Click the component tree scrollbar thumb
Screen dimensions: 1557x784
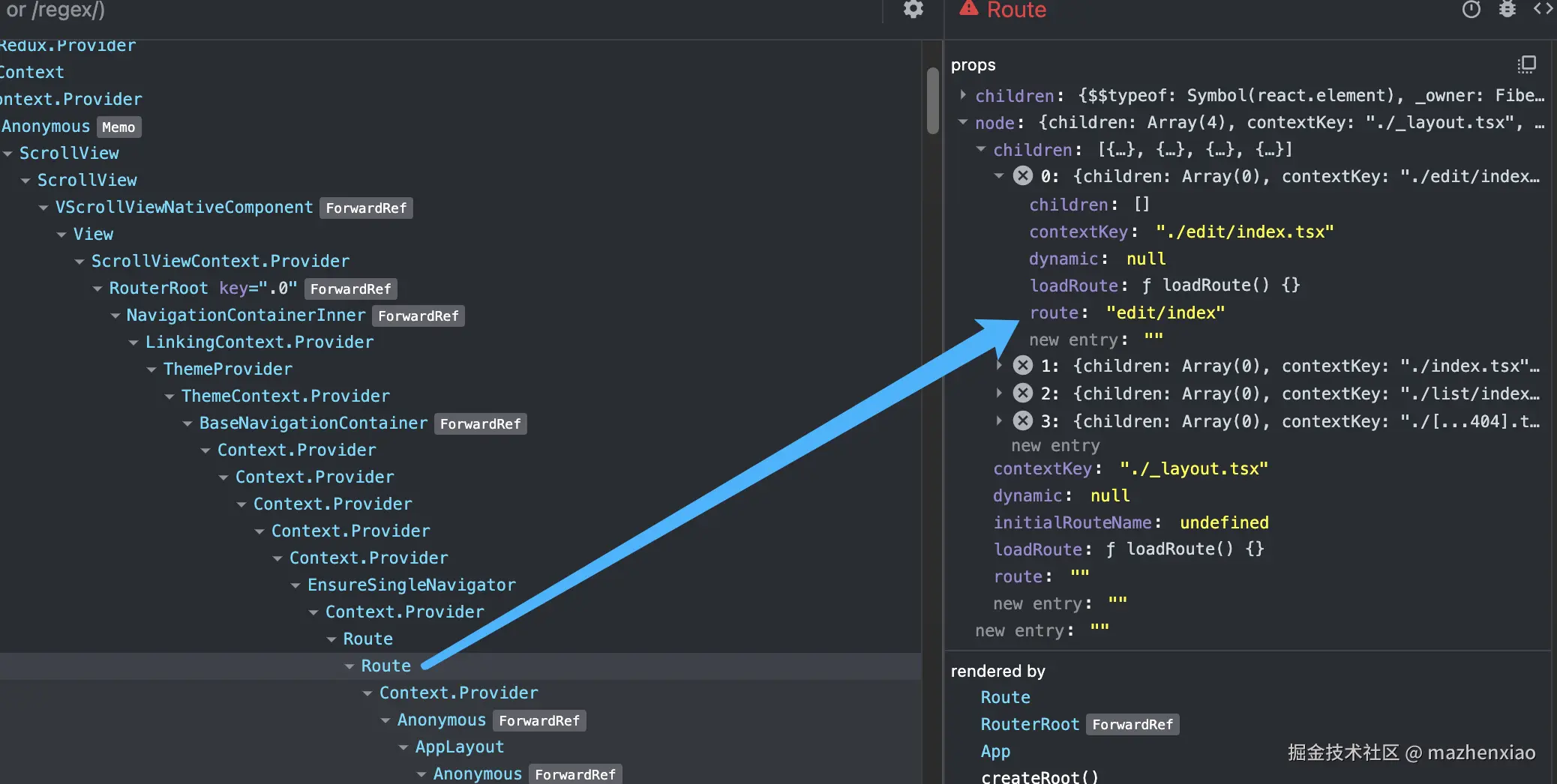932,100
